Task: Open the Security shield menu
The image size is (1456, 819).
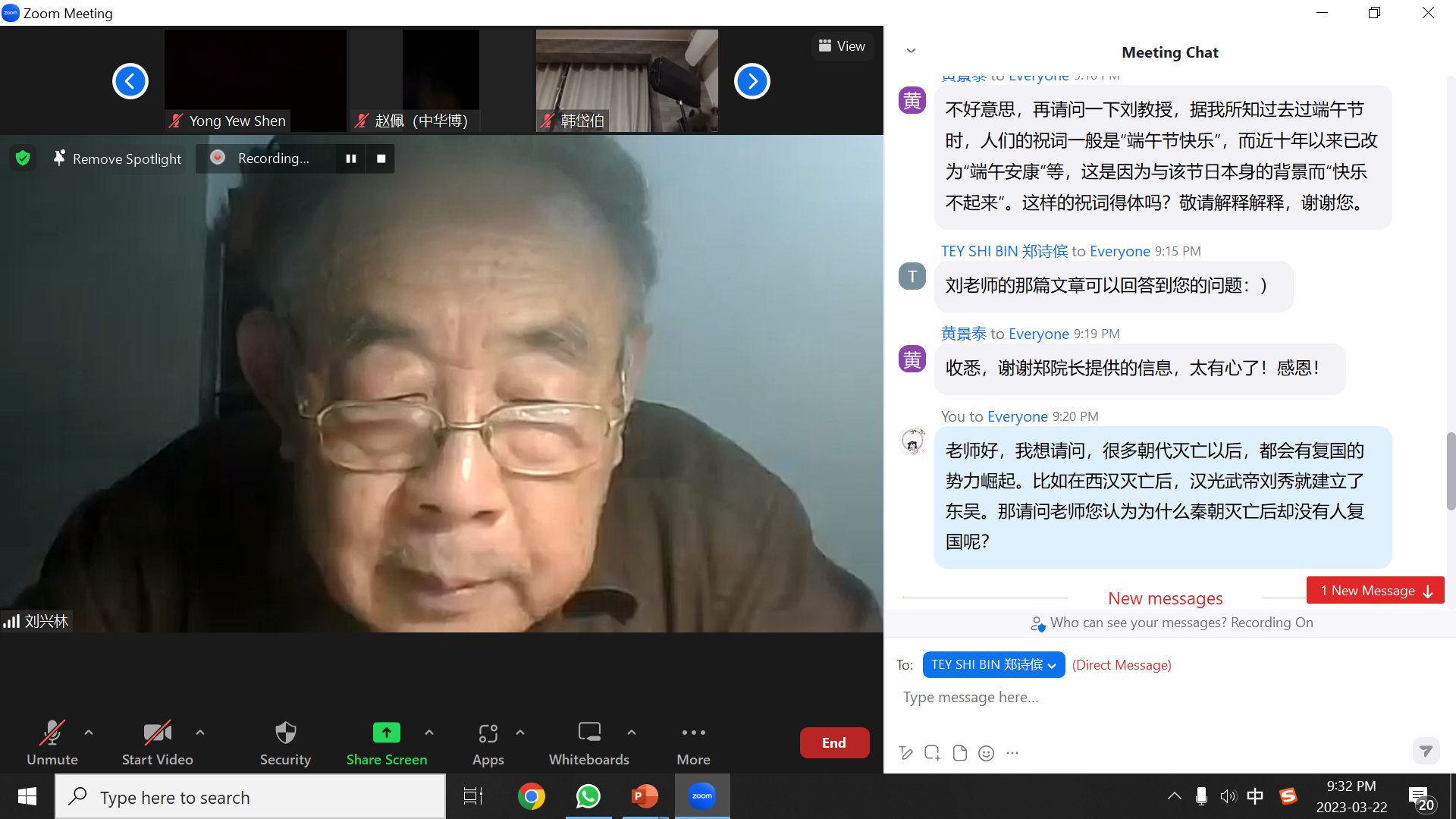Action: tap(285, 742)
